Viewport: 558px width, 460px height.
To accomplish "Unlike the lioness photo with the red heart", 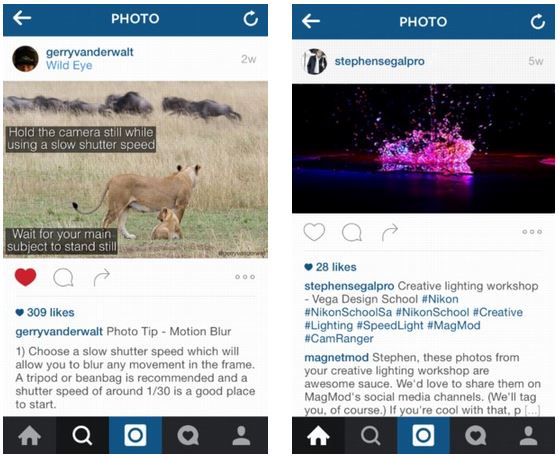I will click(26, 277).
